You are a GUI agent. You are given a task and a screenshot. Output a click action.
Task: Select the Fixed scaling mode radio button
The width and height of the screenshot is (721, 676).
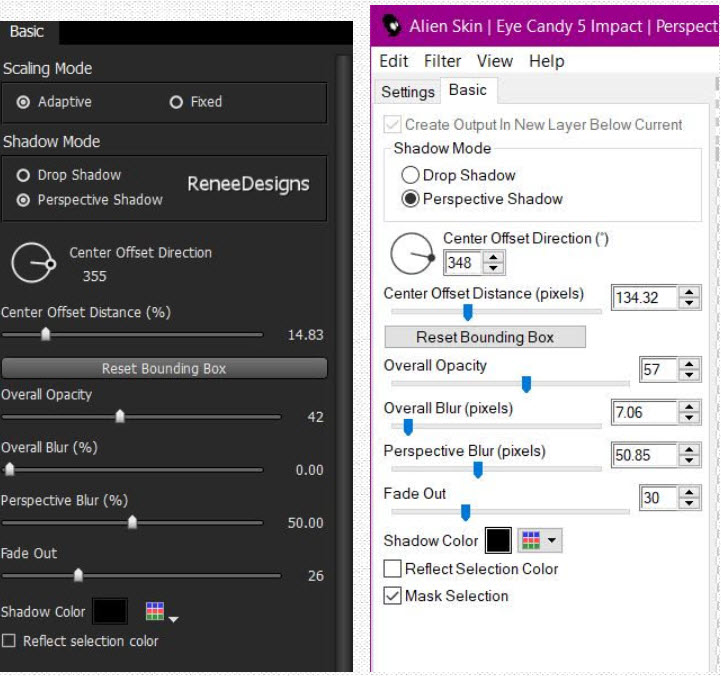pyautogui.click(x=176, y=102)
